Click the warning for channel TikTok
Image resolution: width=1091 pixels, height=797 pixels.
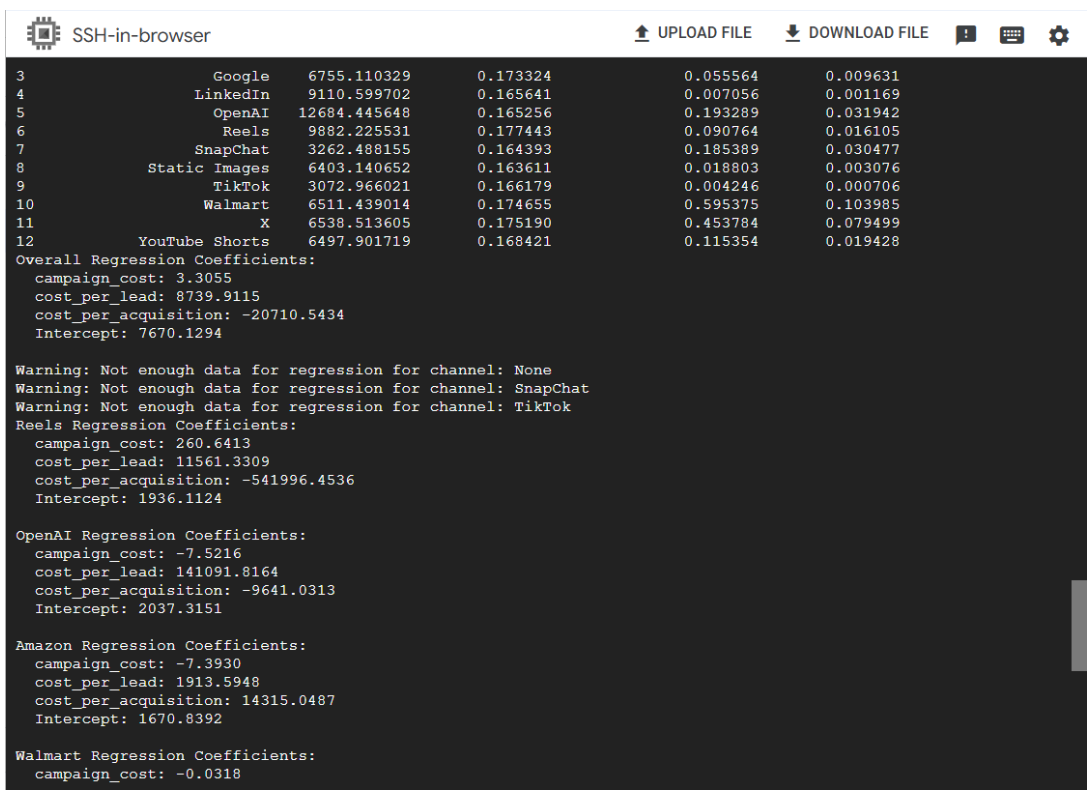(293, 407)
